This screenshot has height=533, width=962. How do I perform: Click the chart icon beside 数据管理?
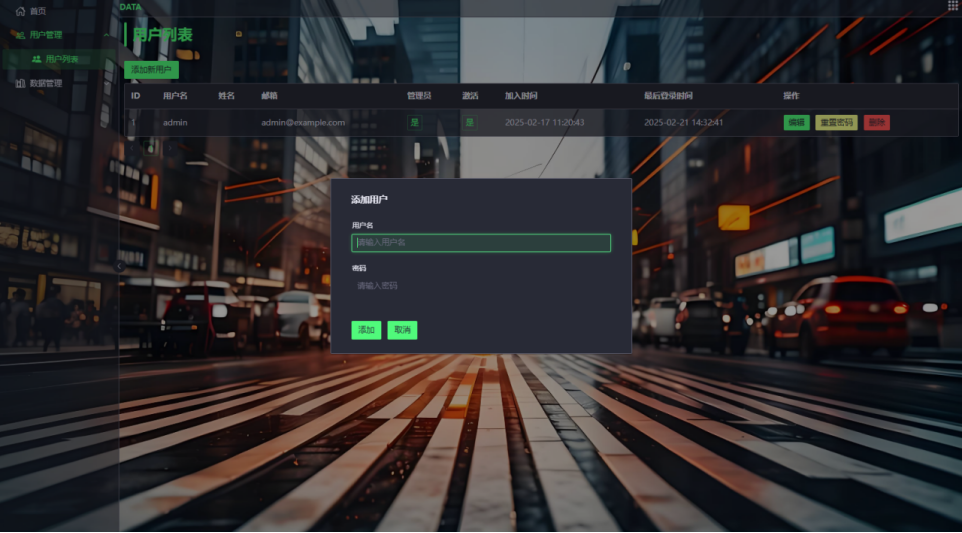click(x=20, y=83)
